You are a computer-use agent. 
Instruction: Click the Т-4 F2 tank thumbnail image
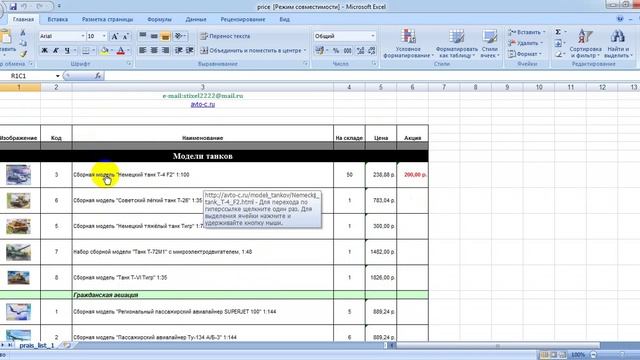(18, 175)
